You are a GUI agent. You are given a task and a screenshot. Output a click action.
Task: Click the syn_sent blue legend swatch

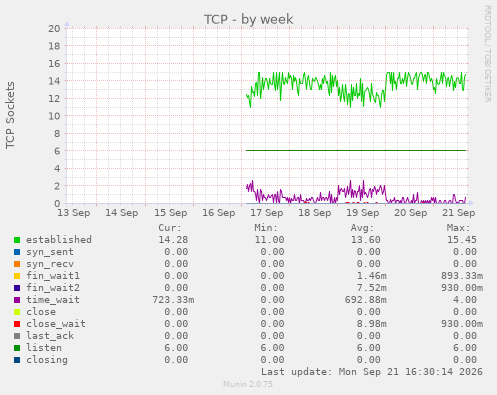coord(17,252)
